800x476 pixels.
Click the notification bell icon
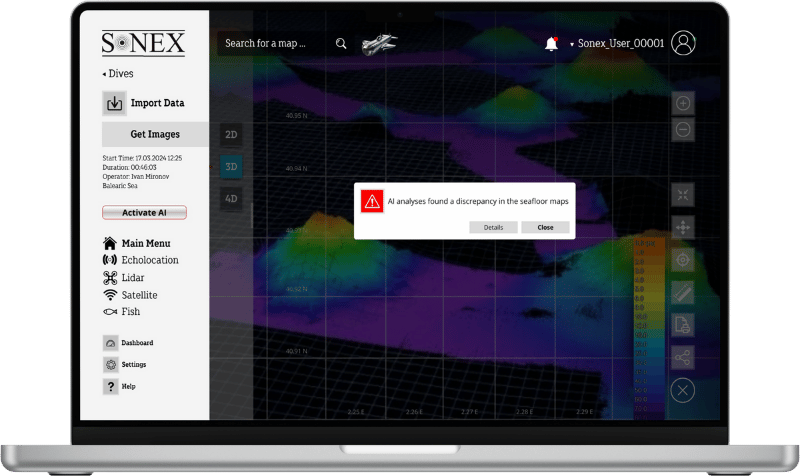(x=551, y=43)
